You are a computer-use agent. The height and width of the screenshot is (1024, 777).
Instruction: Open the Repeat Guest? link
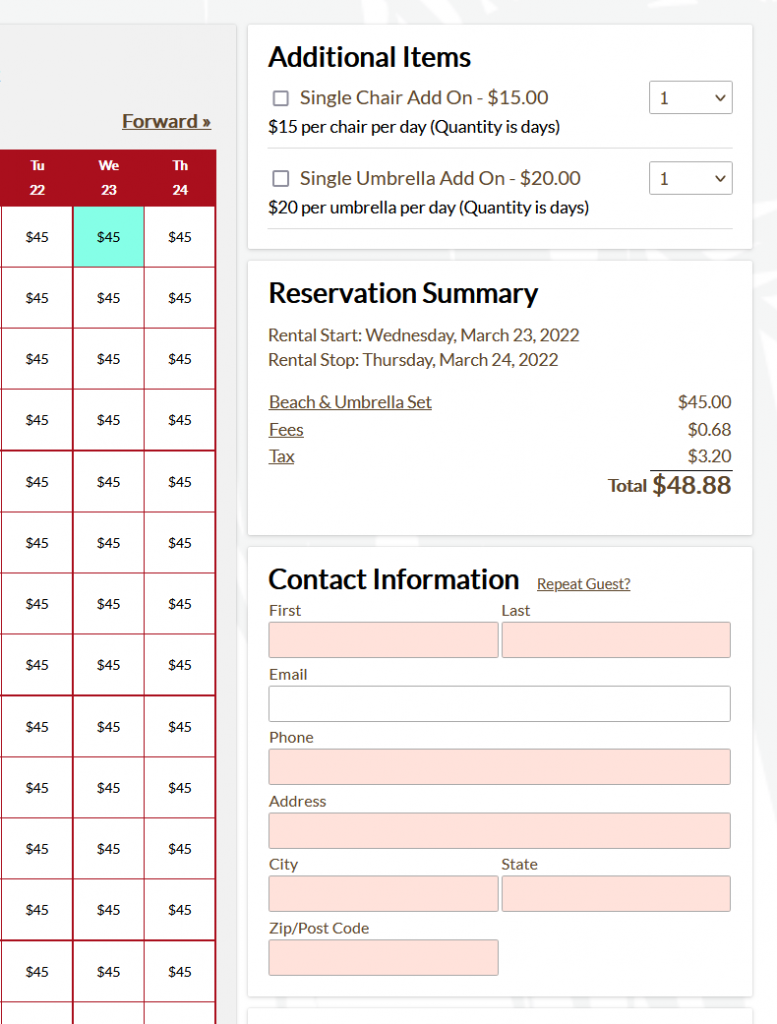point(583,584)
